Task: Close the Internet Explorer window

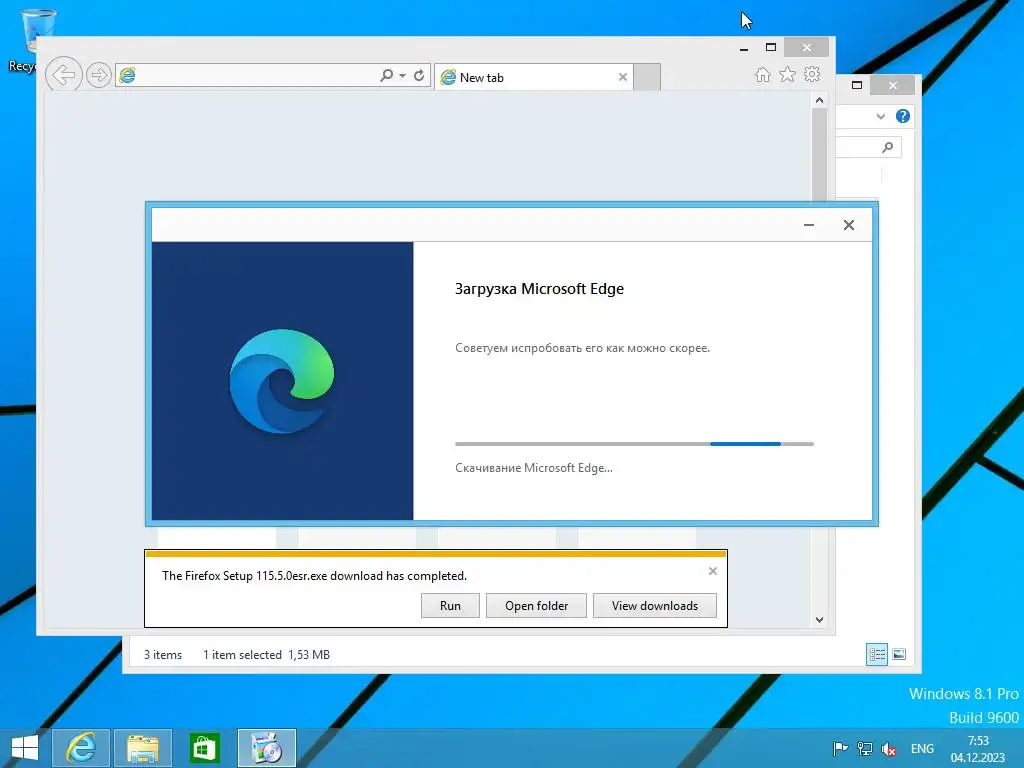Action: 807,48
